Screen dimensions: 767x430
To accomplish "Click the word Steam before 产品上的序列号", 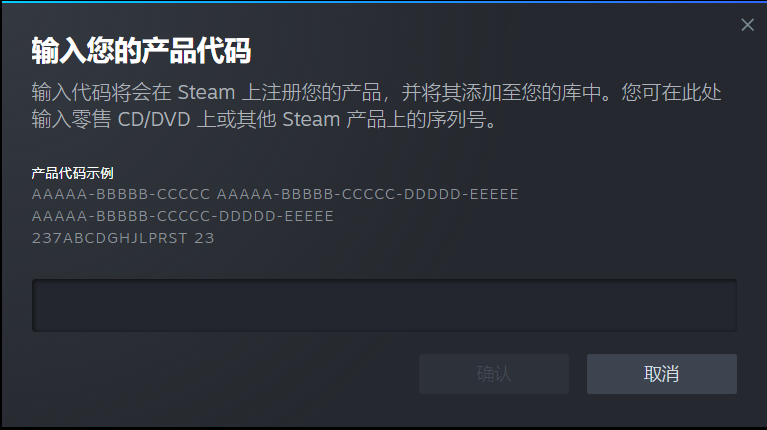I will [311, 119].
